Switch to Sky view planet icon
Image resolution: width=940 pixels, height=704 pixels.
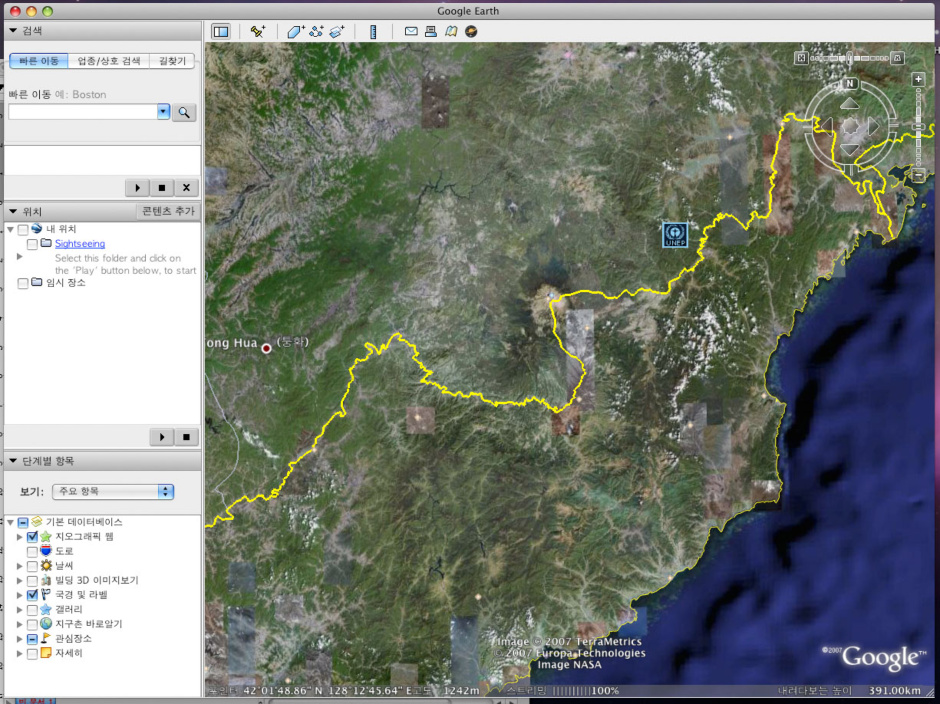click(x=471, y=31)
